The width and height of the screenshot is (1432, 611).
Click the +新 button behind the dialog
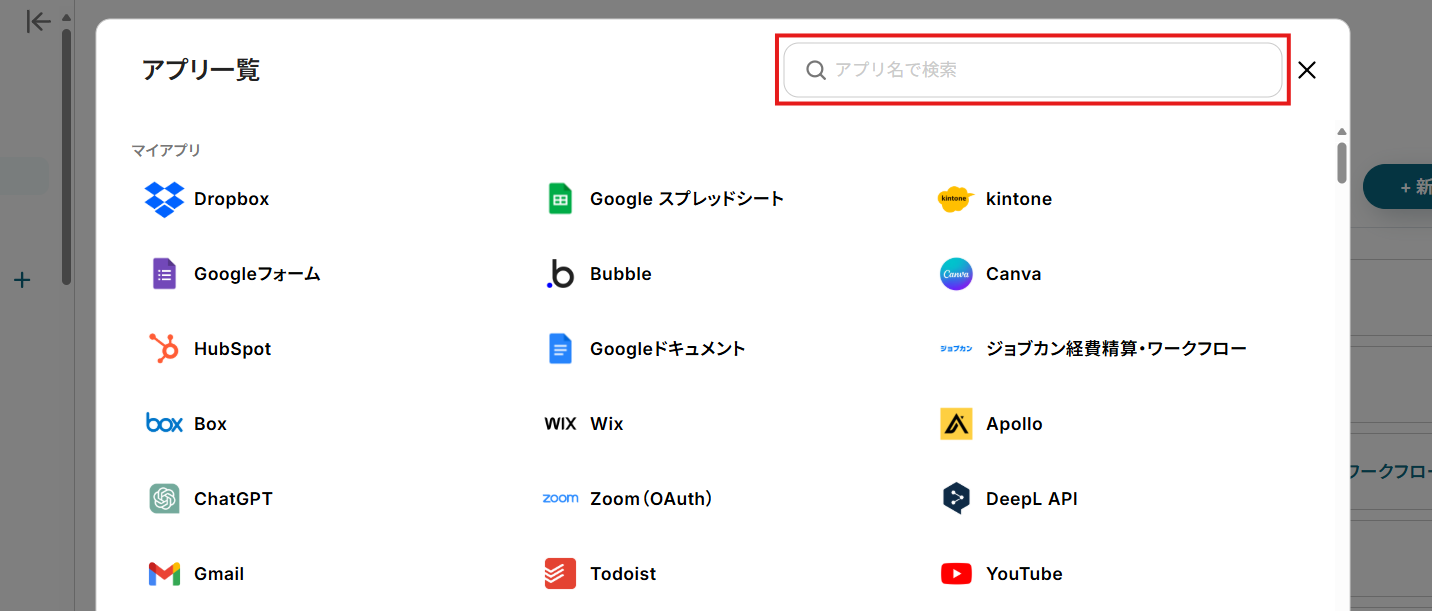[1398, 187]
